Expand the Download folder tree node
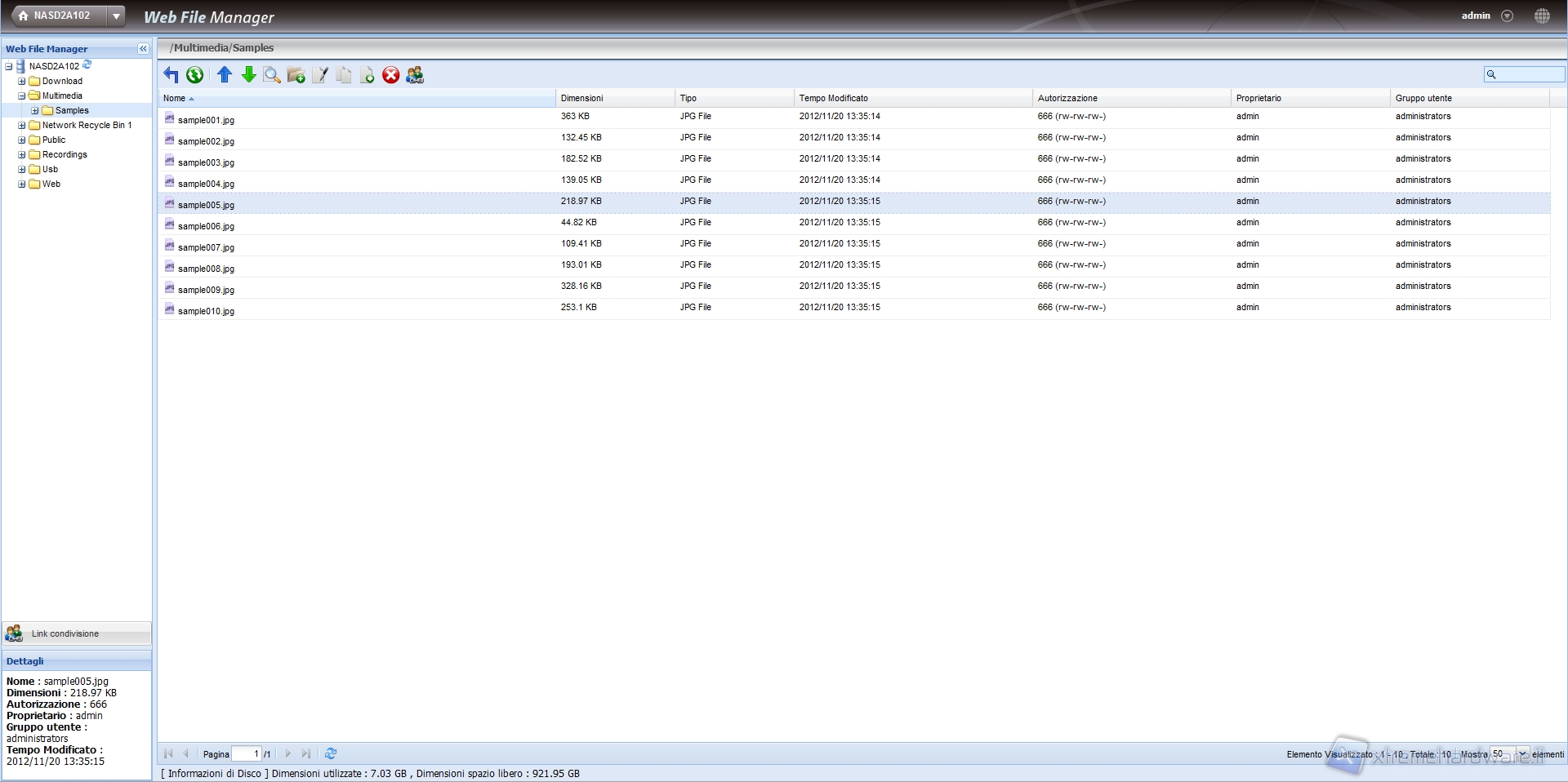Image resolution: width=1568 pixels, height=782 pixels. pos(22,82)
